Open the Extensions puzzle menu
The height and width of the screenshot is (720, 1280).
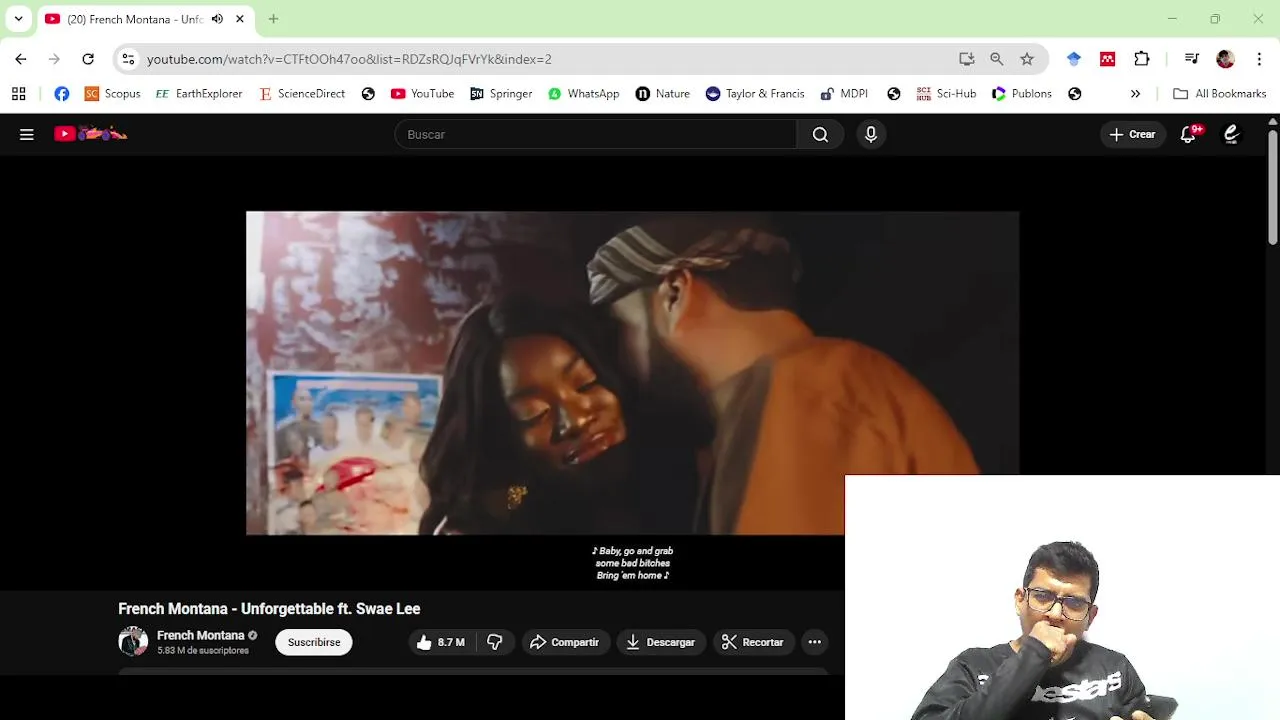click(x=1142, y=59)
